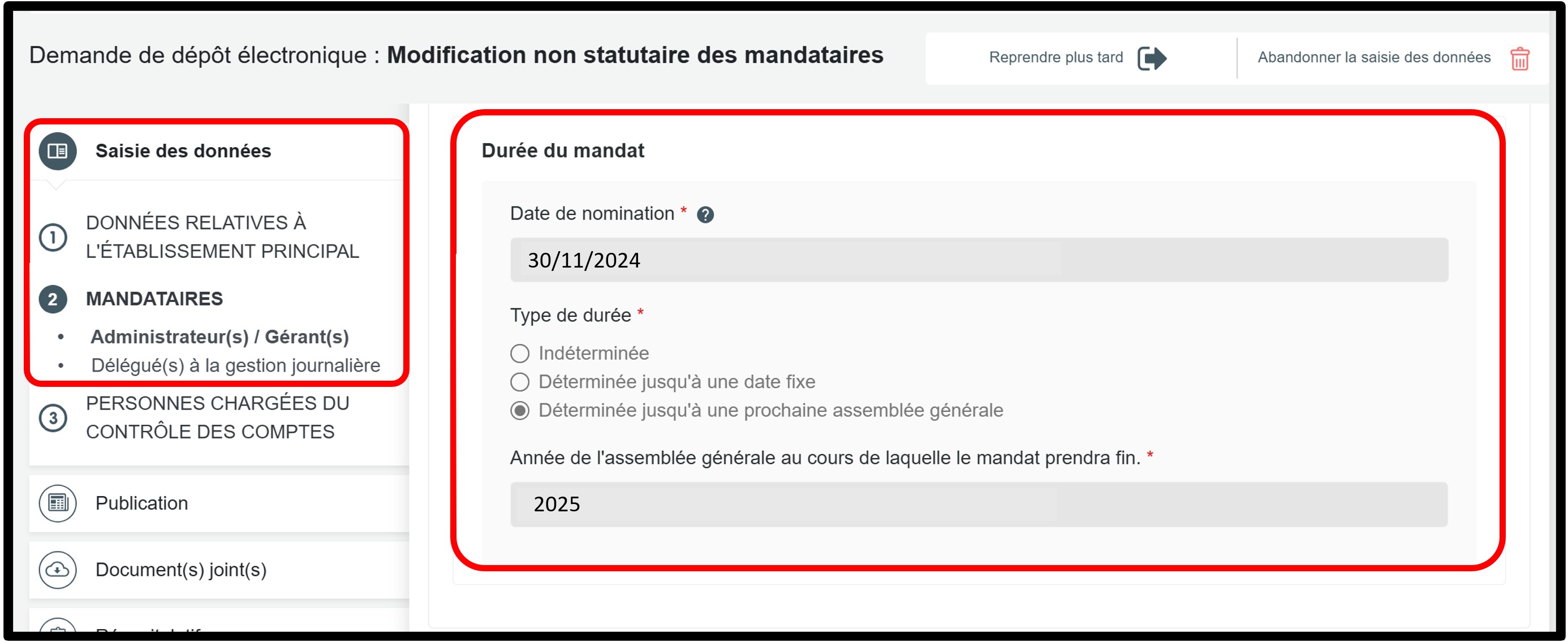Click the Date de nomination field

(x=978, y=260)
